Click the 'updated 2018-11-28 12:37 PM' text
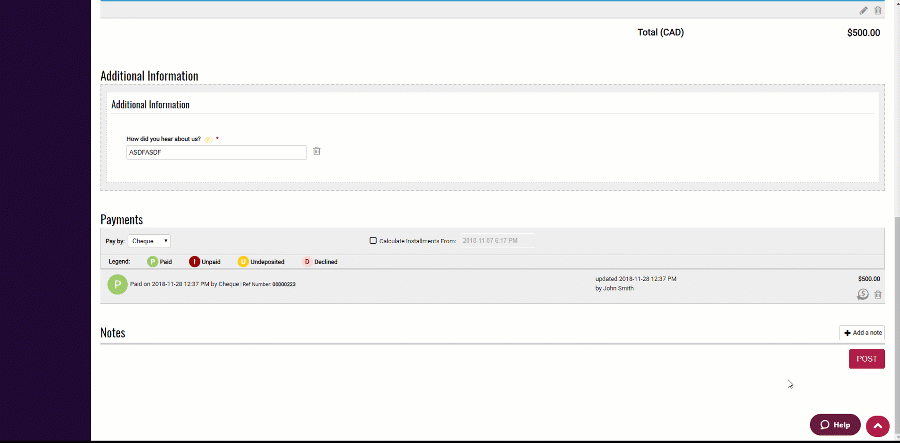The width and height of the screenshot is (900, 443). (x=636, y=279)
